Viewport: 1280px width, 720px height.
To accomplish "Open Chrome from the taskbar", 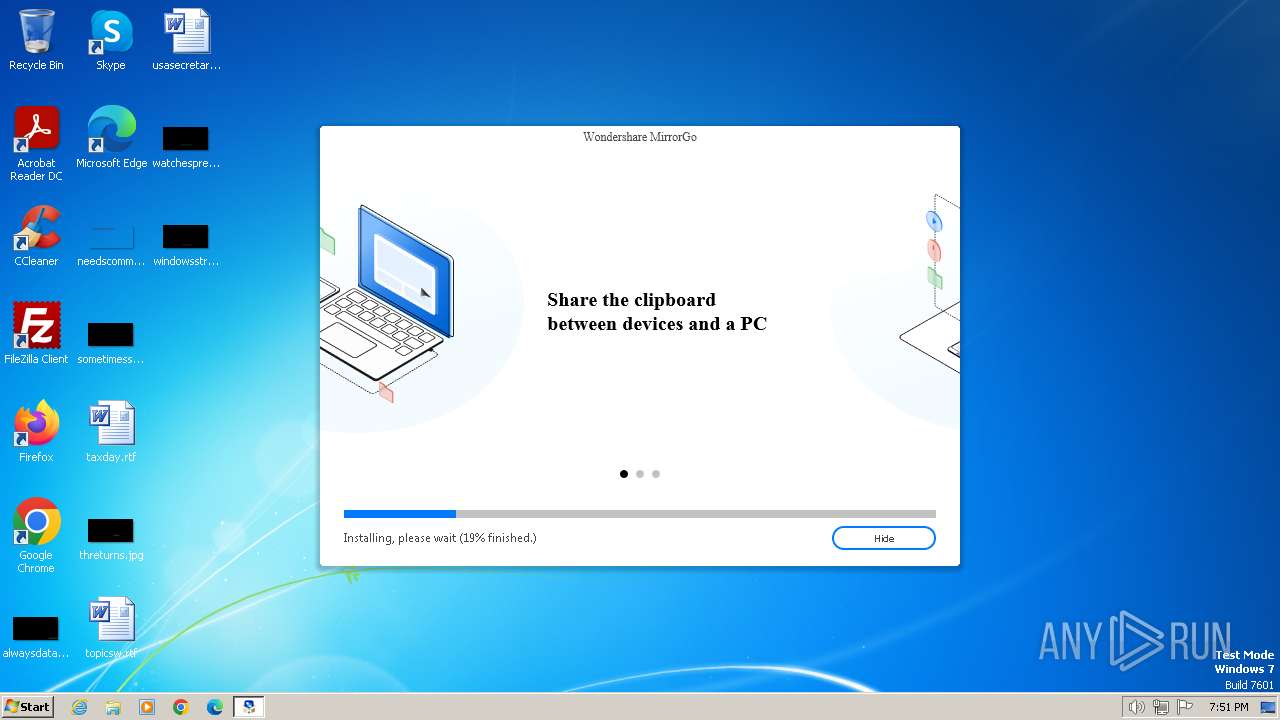I will [x=181, y=707].
